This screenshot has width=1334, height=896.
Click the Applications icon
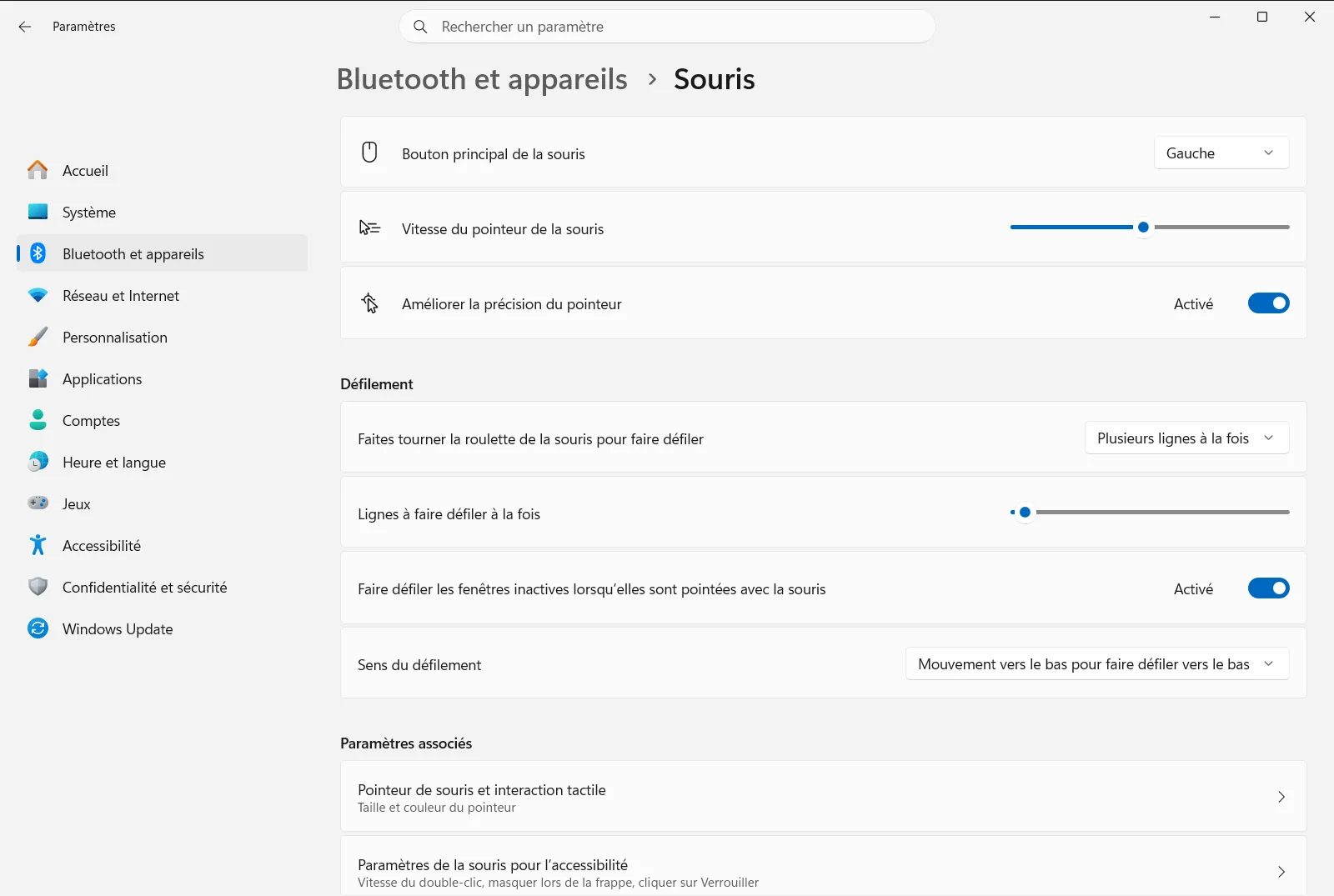click(38, 378)
